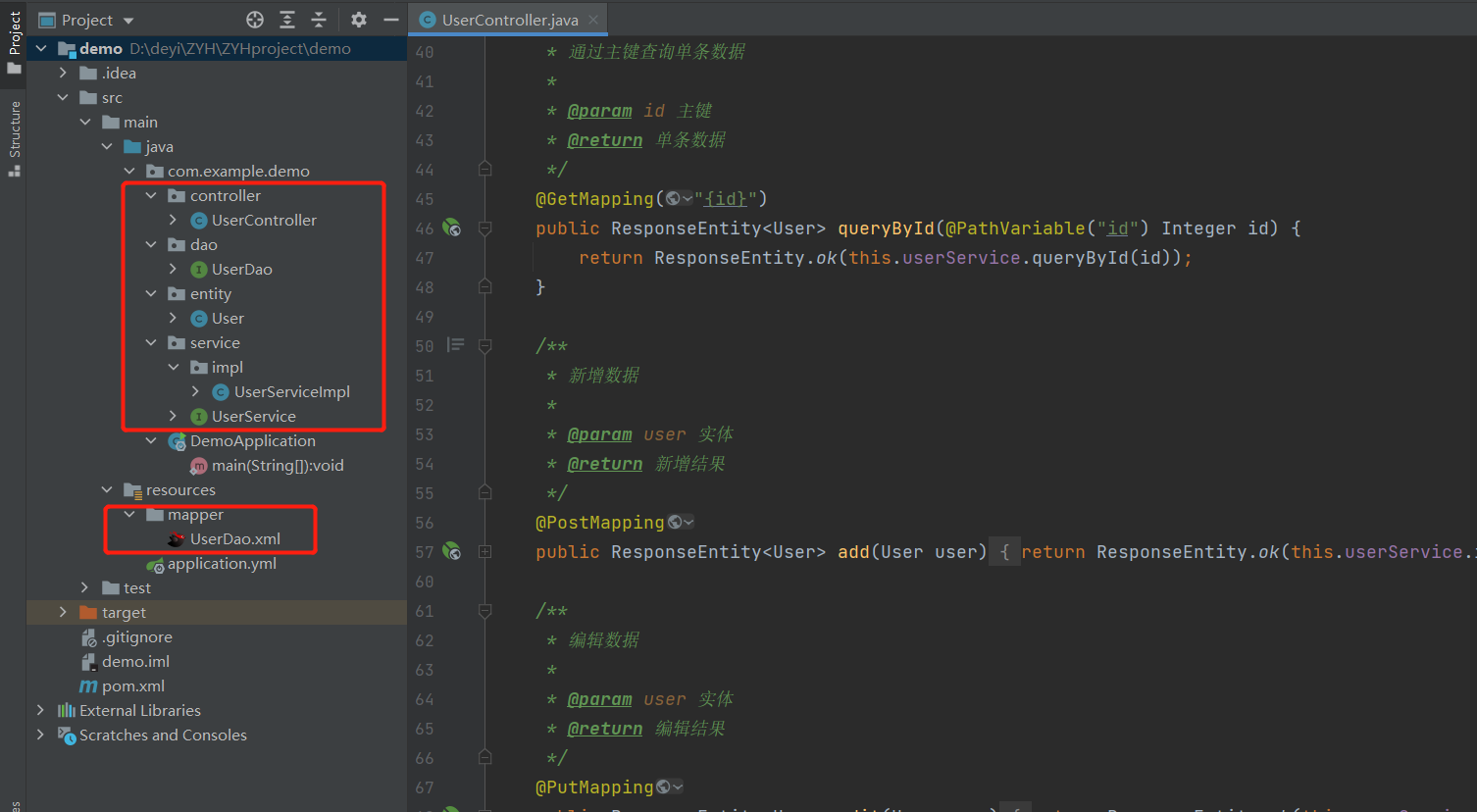Select UserController class in tree
The height and width of the screenshot is (812, 1477).
(x=264, y=220)
